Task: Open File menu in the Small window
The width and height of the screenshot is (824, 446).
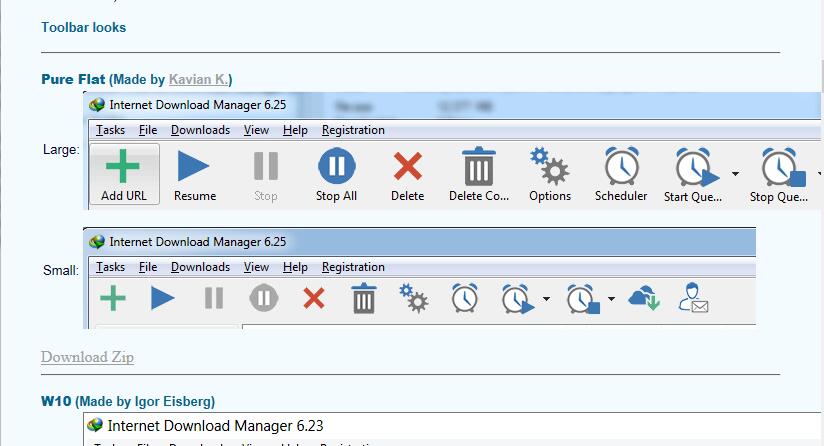Action: [x=148, y=267]
